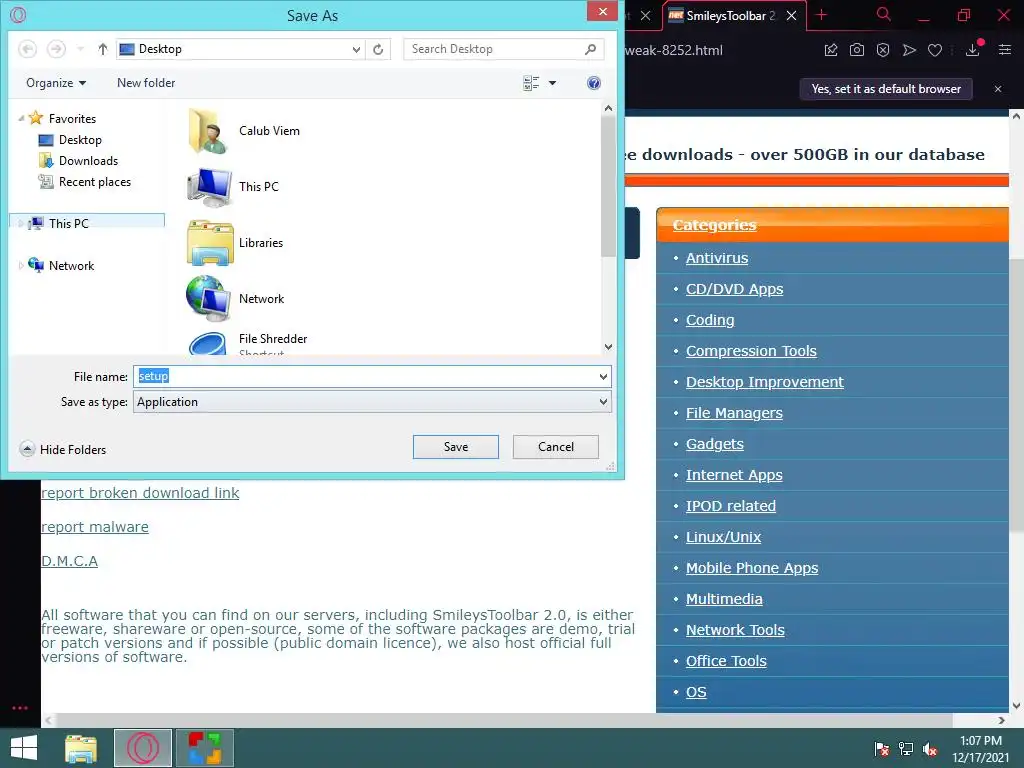Screen dimensions: 1024x768
Task: Click the search magnifier in Search Desktop
Action: (590, 49)
